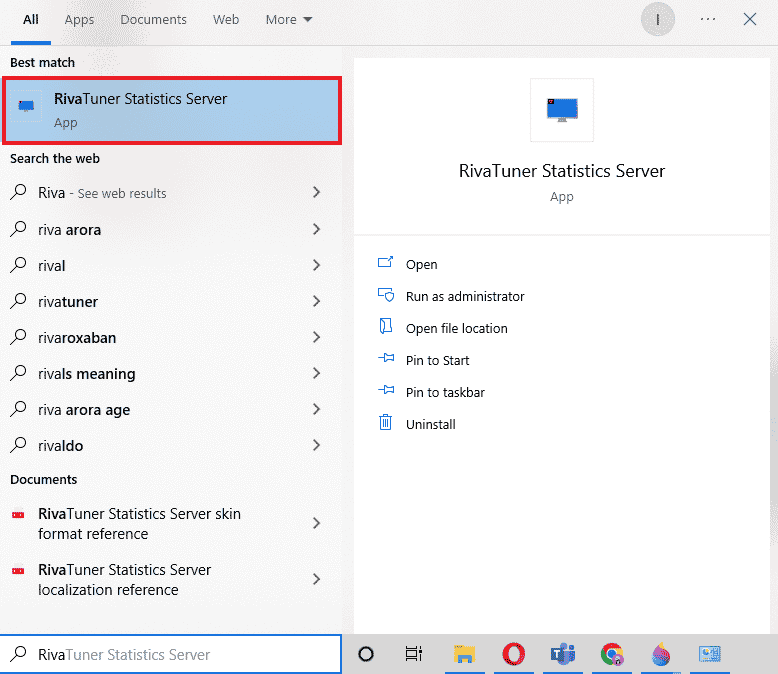The width and height of the screenshot is (778, 674).
Task: Open Task View on the taskbar
Action: [x=414, y=654]
